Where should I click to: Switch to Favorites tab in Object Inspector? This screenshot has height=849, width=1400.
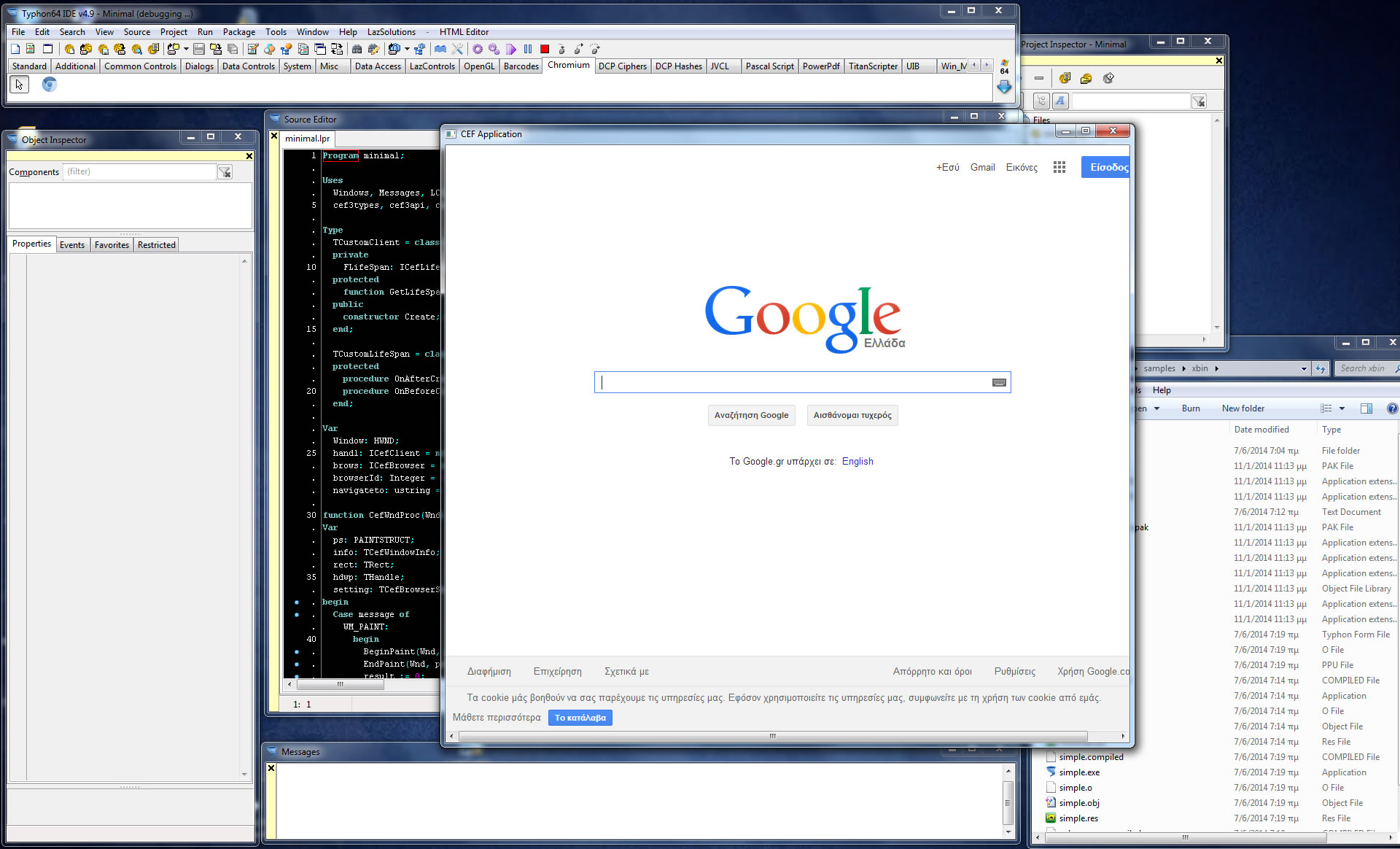[x=112, y=244]
